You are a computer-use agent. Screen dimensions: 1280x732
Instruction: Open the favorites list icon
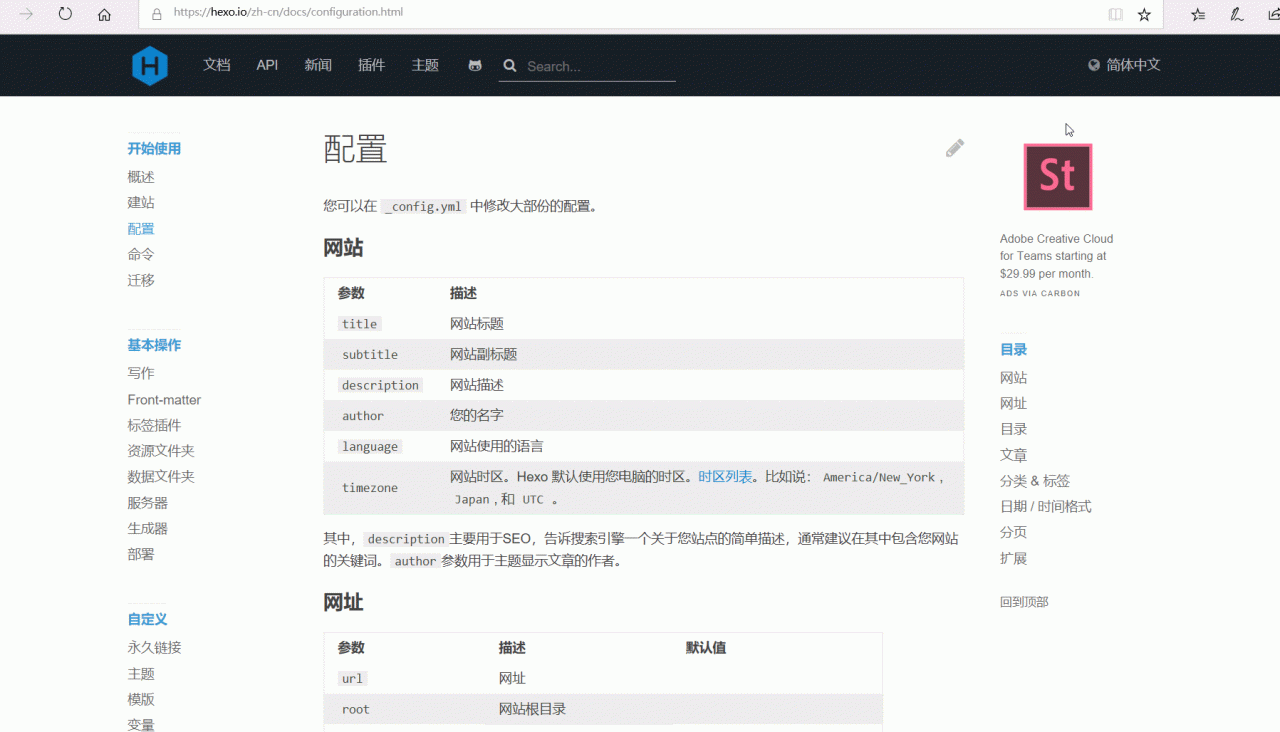coord(1198,14)
